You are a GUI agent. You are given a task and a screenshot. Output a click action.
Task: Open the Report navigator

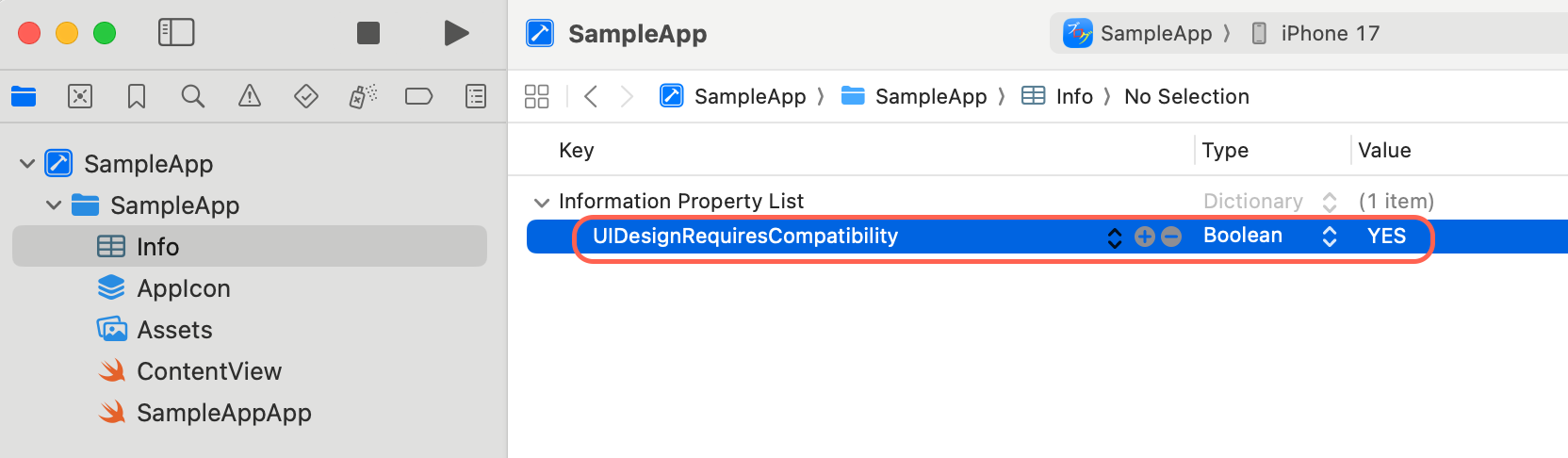(x=476, y=96)
